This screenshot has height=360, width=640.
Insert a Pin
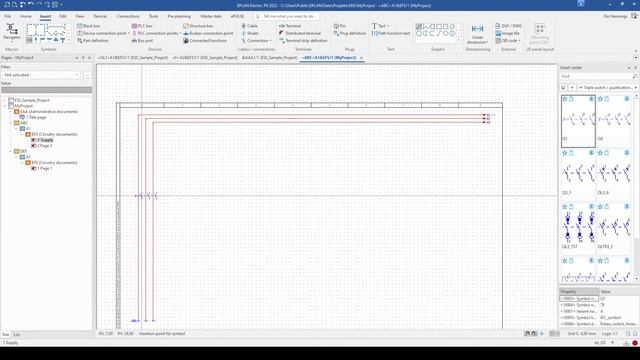point(340,26)
